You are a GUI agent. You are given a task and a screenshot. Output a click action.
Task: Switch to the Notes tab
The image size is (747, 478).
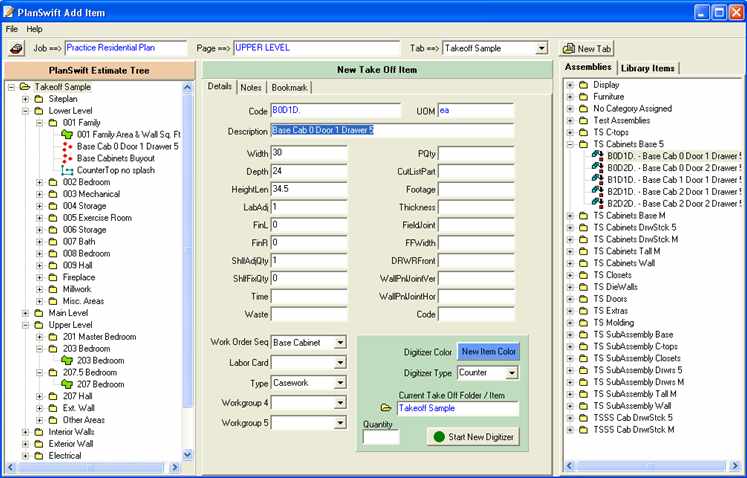click(251, 88)
